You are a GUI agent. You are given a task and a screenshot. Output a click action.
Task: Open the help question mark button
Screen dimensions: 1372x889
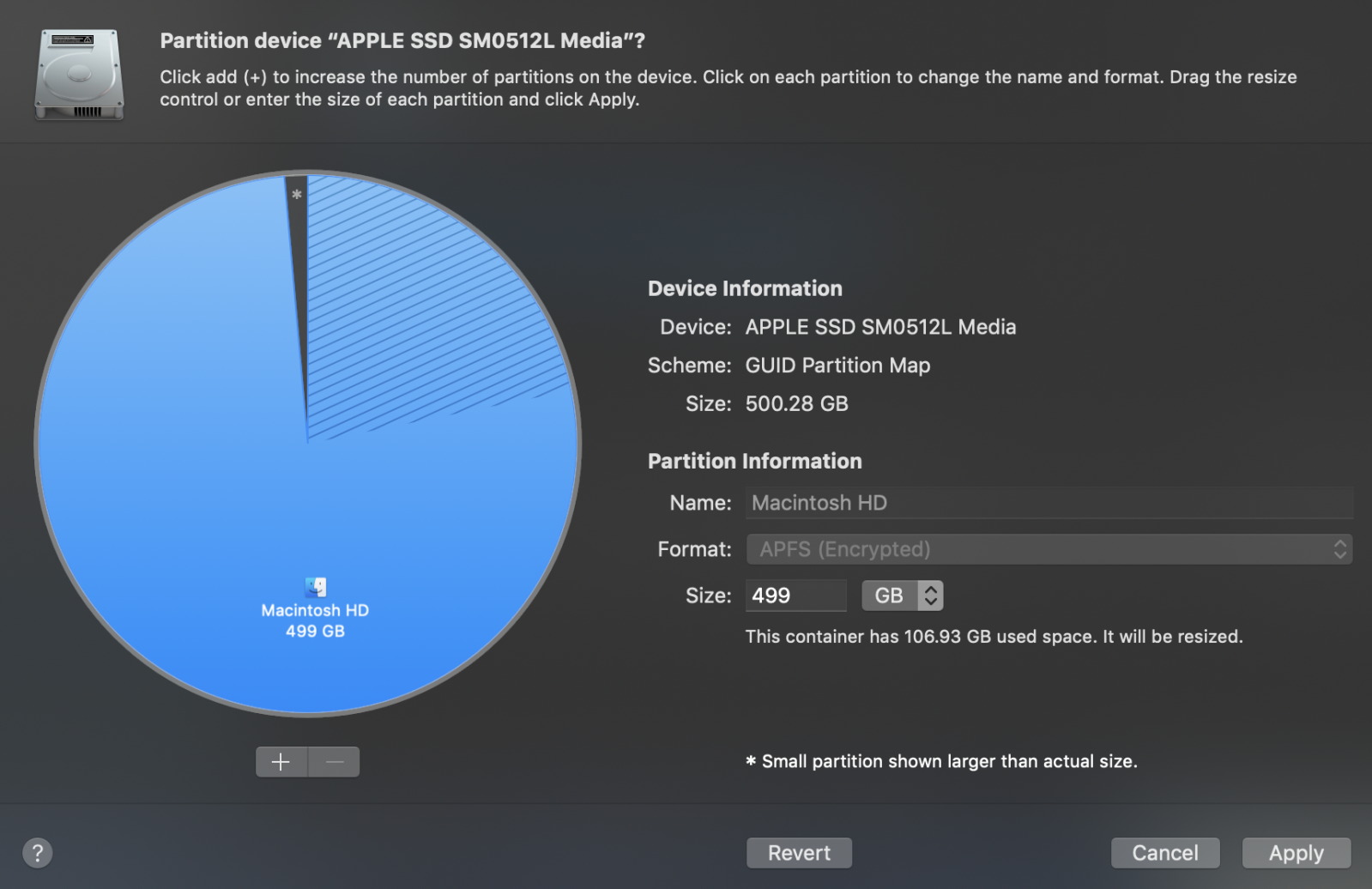tap(37, 853)
